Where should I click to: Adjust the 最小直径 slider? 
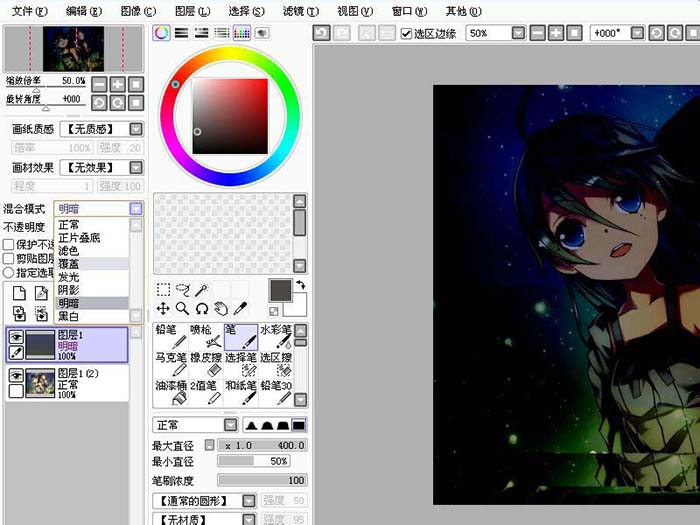pos(254,461)
